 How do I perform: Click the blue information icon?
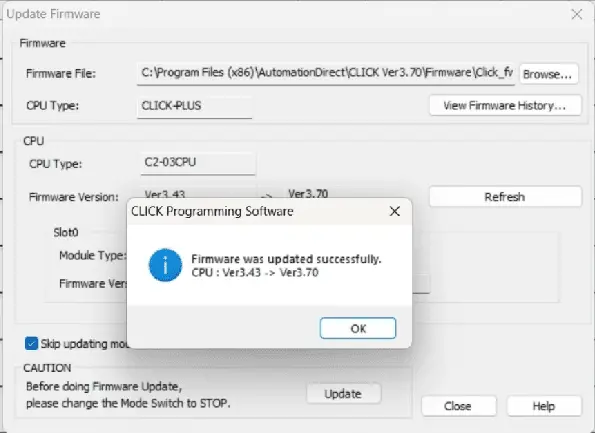click(165, 265)
